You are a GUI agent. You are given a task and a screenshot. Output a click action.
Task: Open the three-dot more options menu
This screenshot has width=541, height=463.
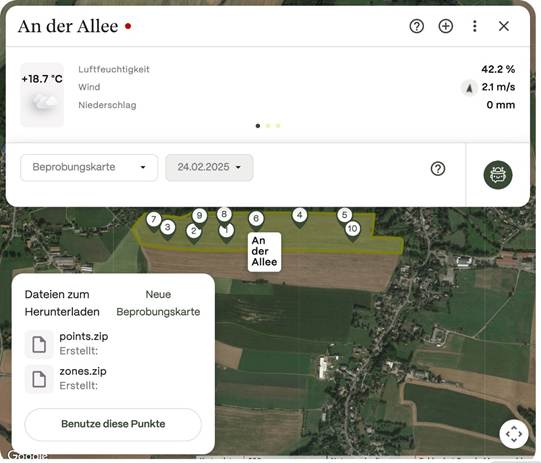tap(475, 26)
